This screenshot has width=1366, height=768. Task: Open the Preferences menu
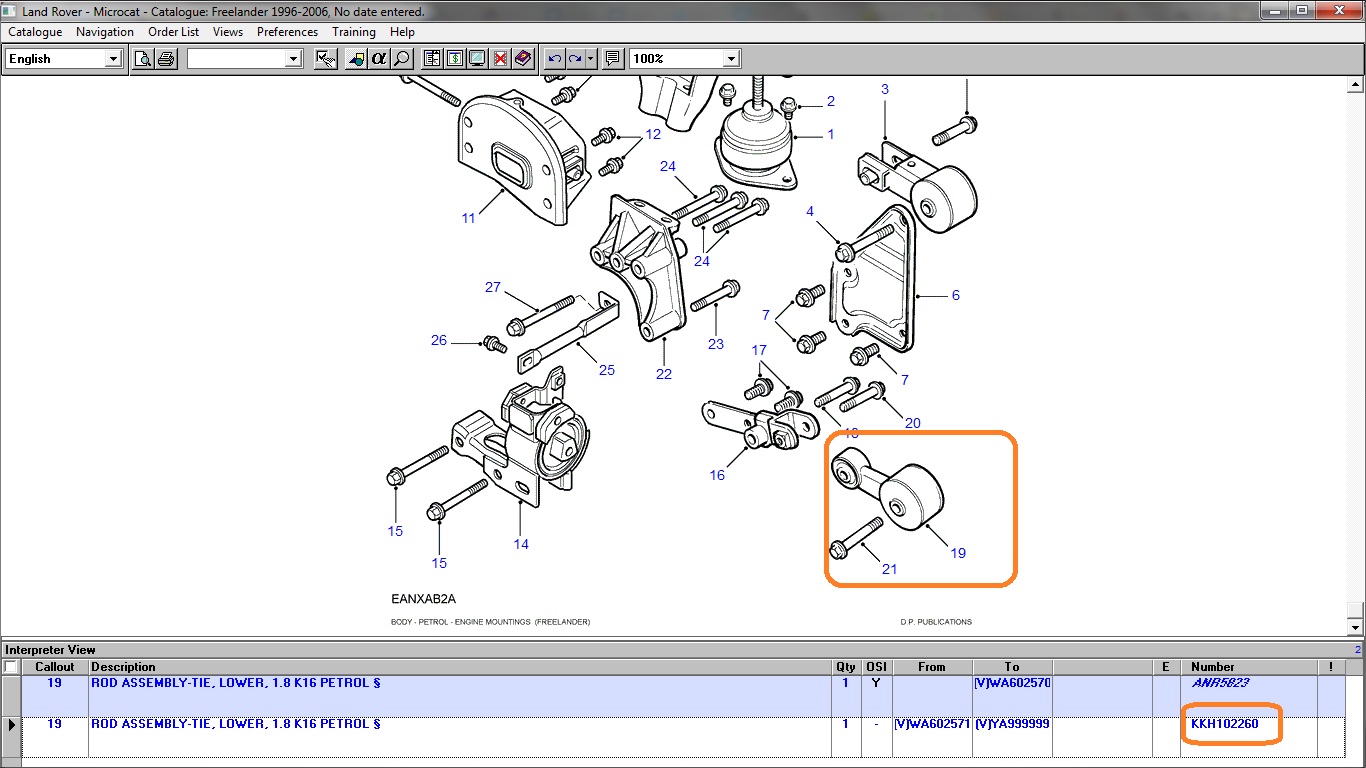(x=287, y=32)
